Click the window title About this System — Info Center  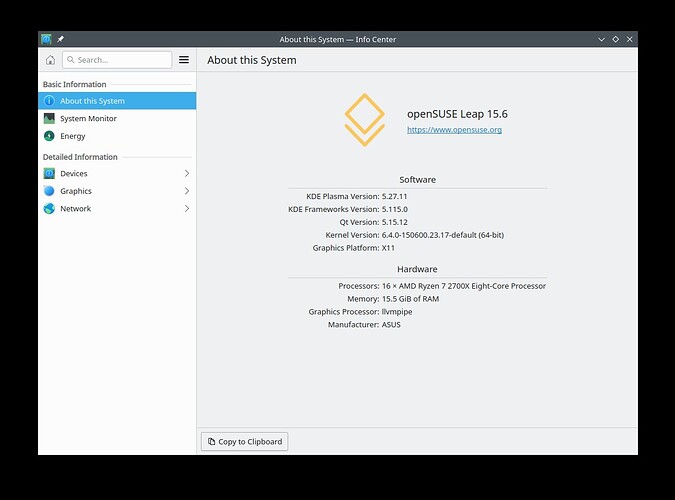click(x=338, y=39)
